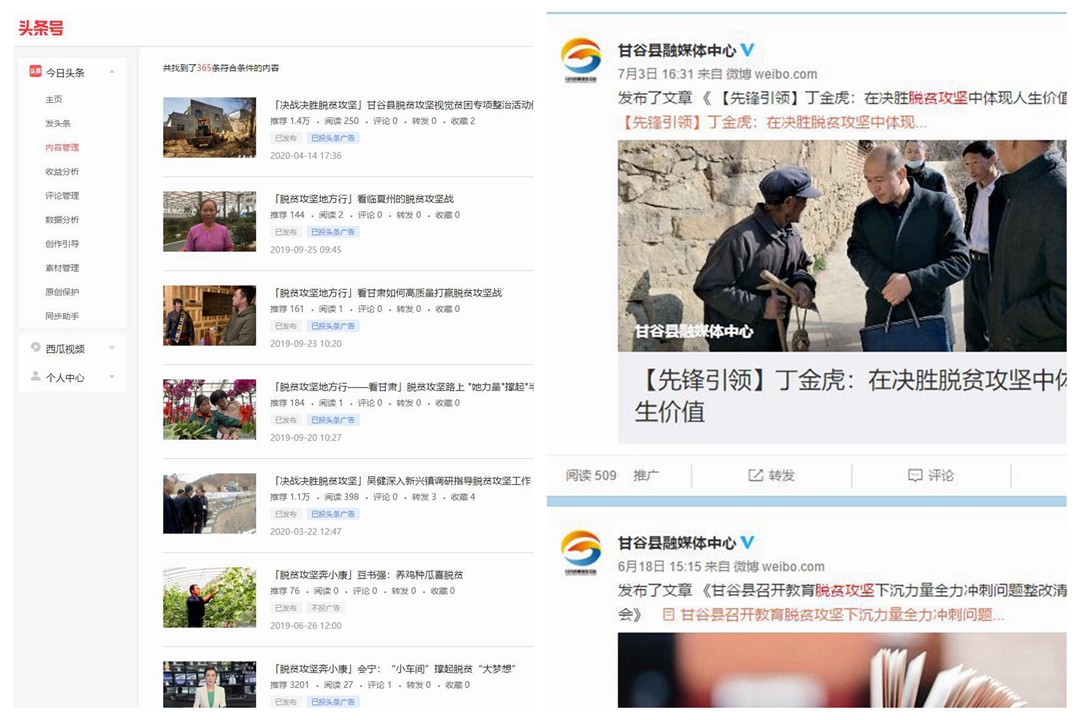Open 收益分析 in the sidebar
The image size is (1080, 720).
[x=62, y=172]
